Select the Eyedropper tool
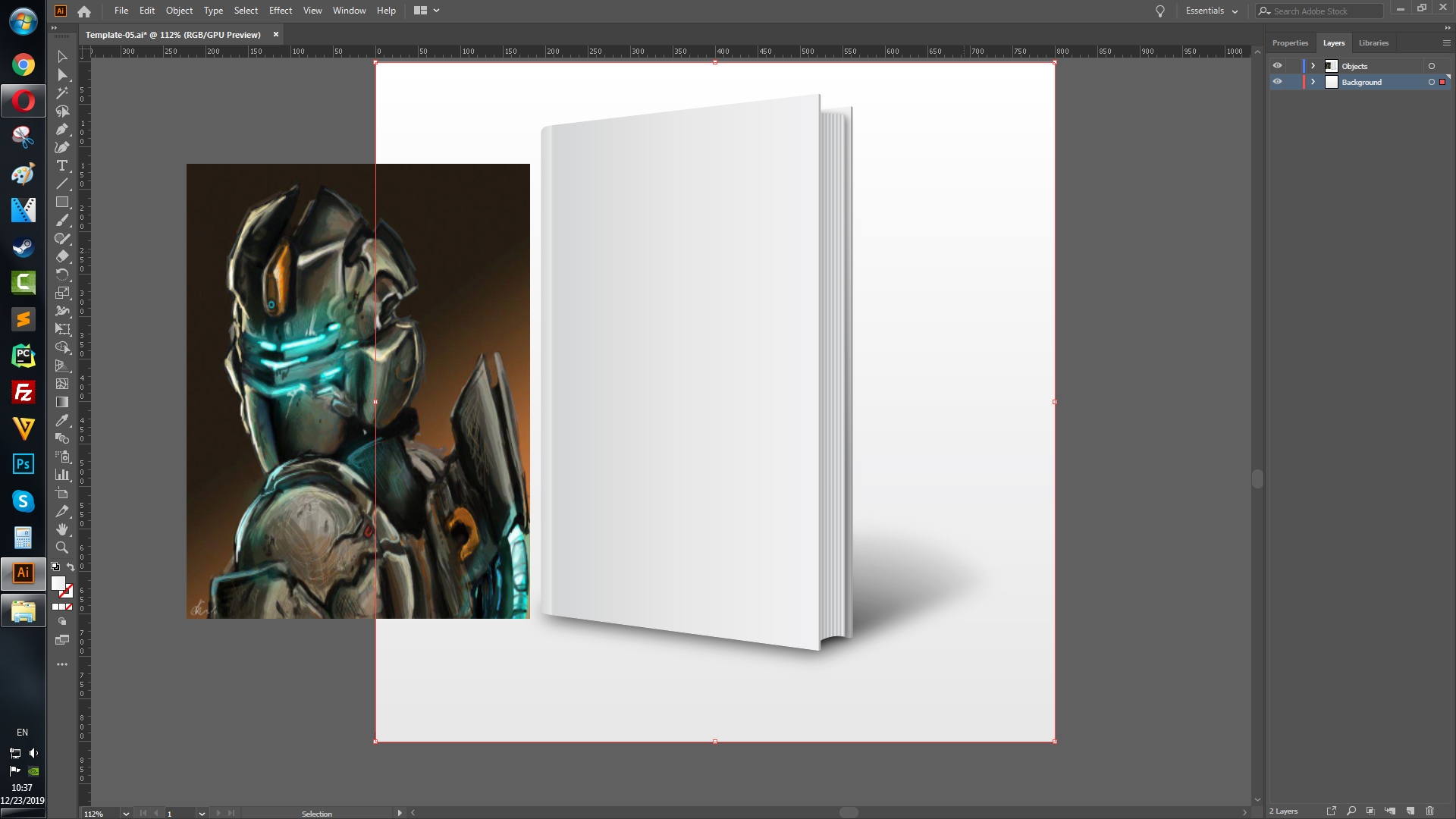 62,420
